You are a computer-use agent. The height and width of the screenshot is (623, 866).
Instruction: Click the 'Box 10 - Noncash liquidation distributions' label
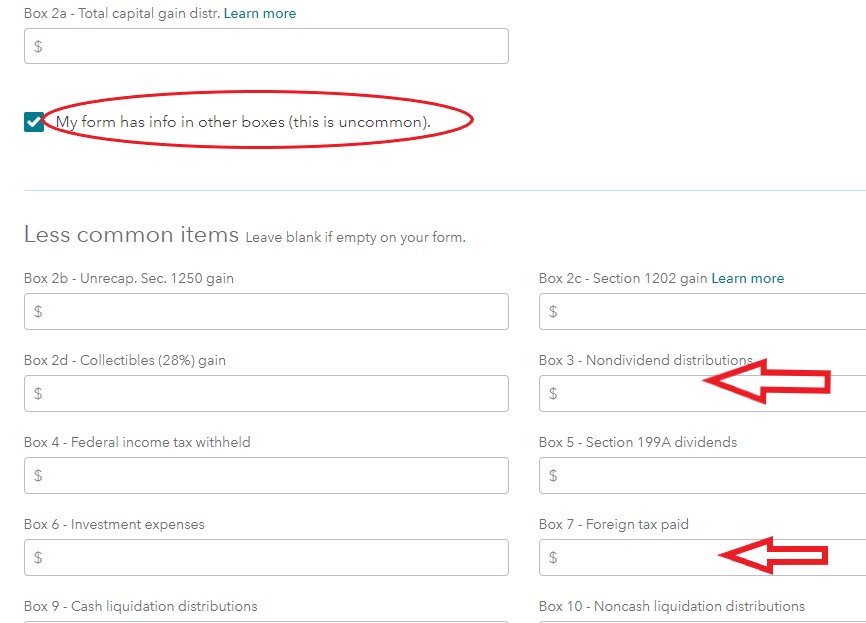[x=671, y=606]
